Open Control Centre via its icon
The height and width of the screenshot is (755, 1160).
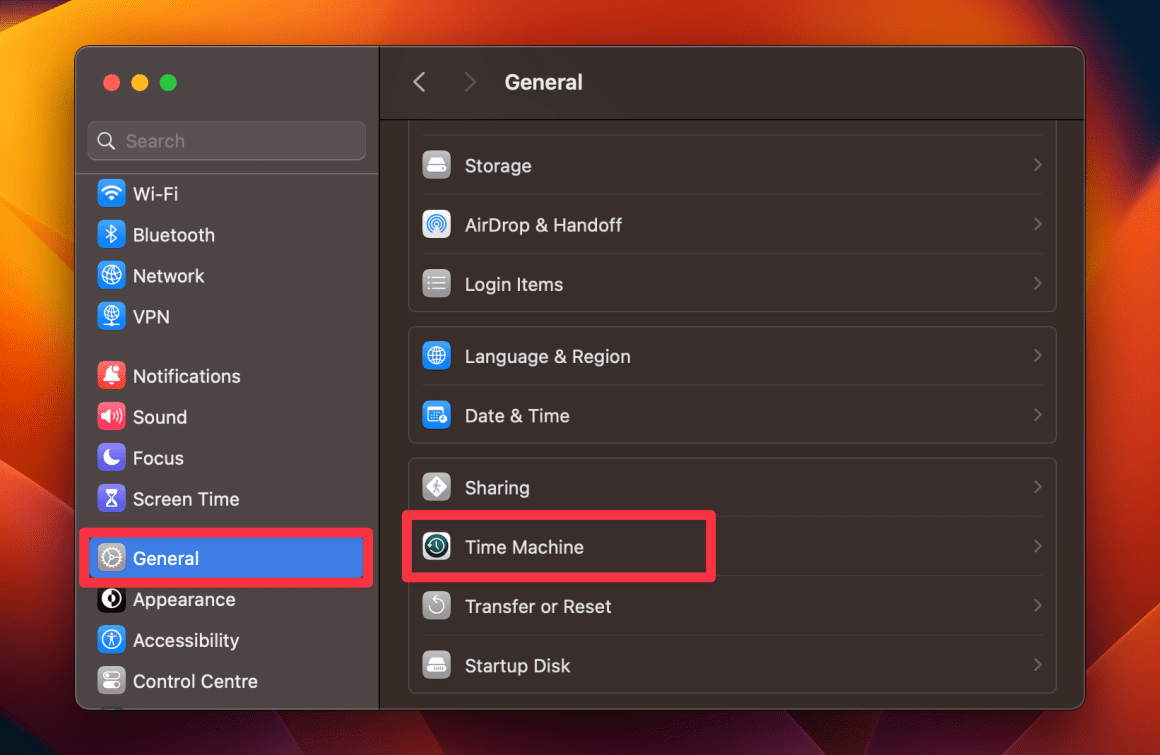pos(112,681)
